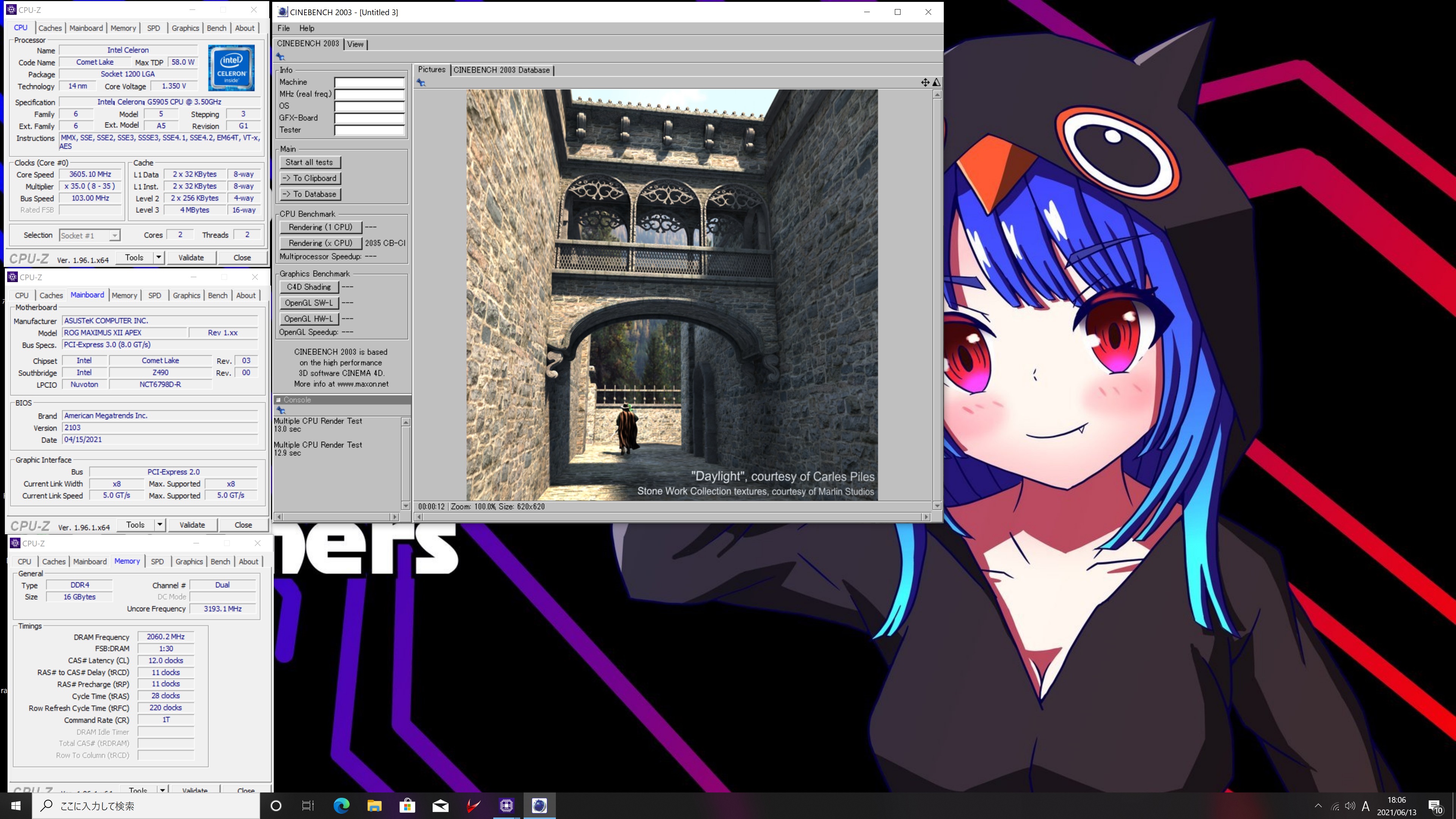Open Caches tab in top CPU-Z window
This screenshot has width=1456, height=819.
tap(50, 28)
